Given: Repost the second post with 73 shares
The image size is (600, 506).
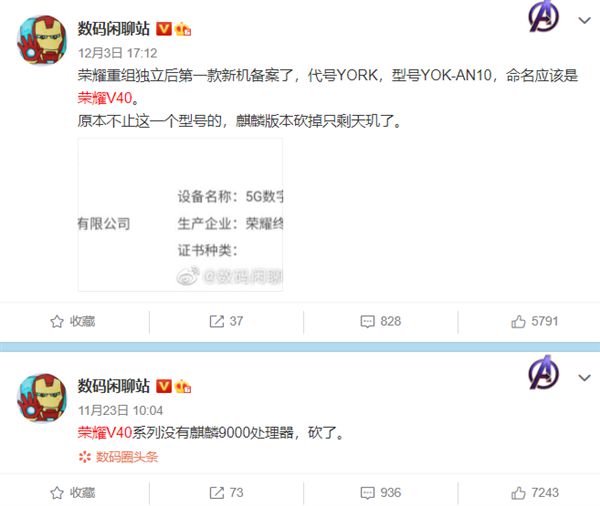Looking at the screenshot, I should 226,493.
